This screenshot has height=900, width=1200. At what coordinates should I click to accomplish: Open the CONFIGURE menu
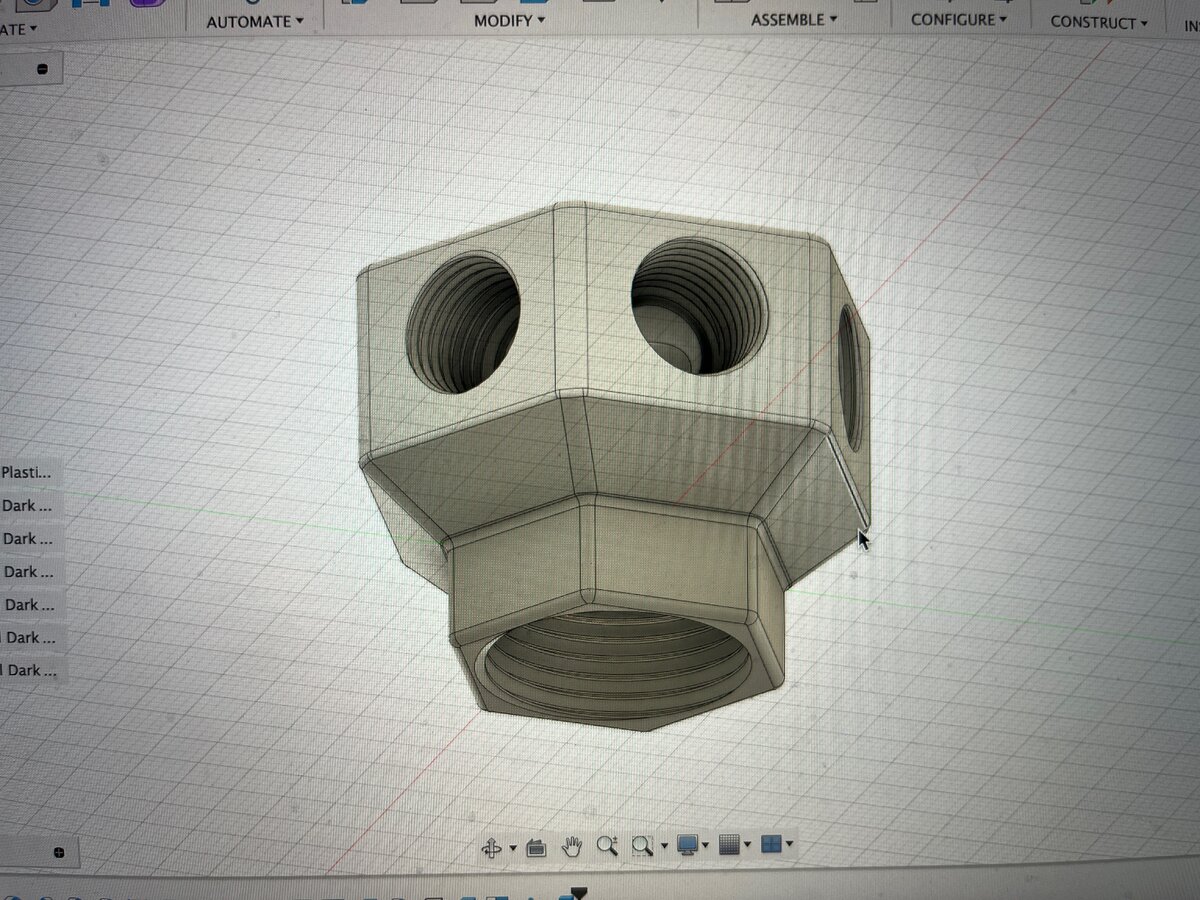coord(959,19)
